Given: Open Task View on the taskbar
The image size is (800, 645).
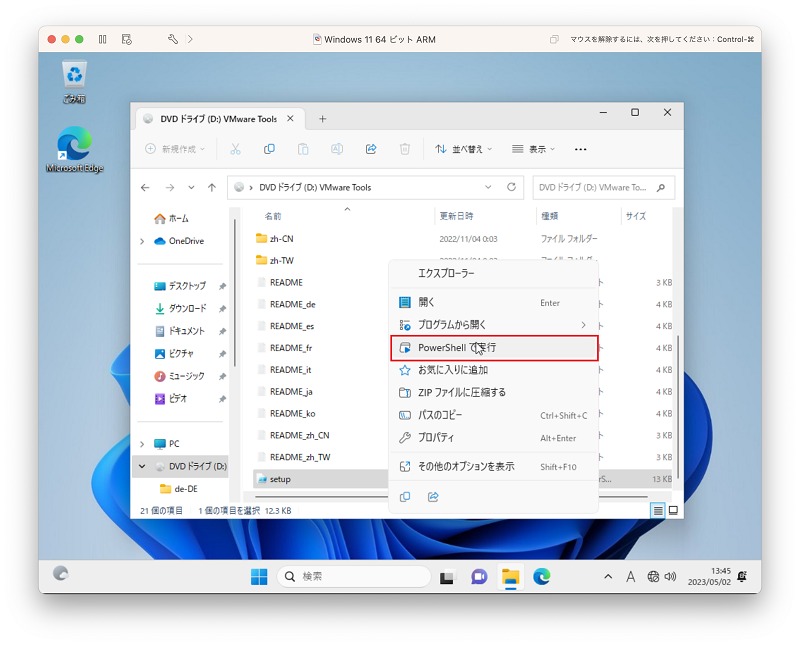Looking at the screenshot, I should point(447,577).
